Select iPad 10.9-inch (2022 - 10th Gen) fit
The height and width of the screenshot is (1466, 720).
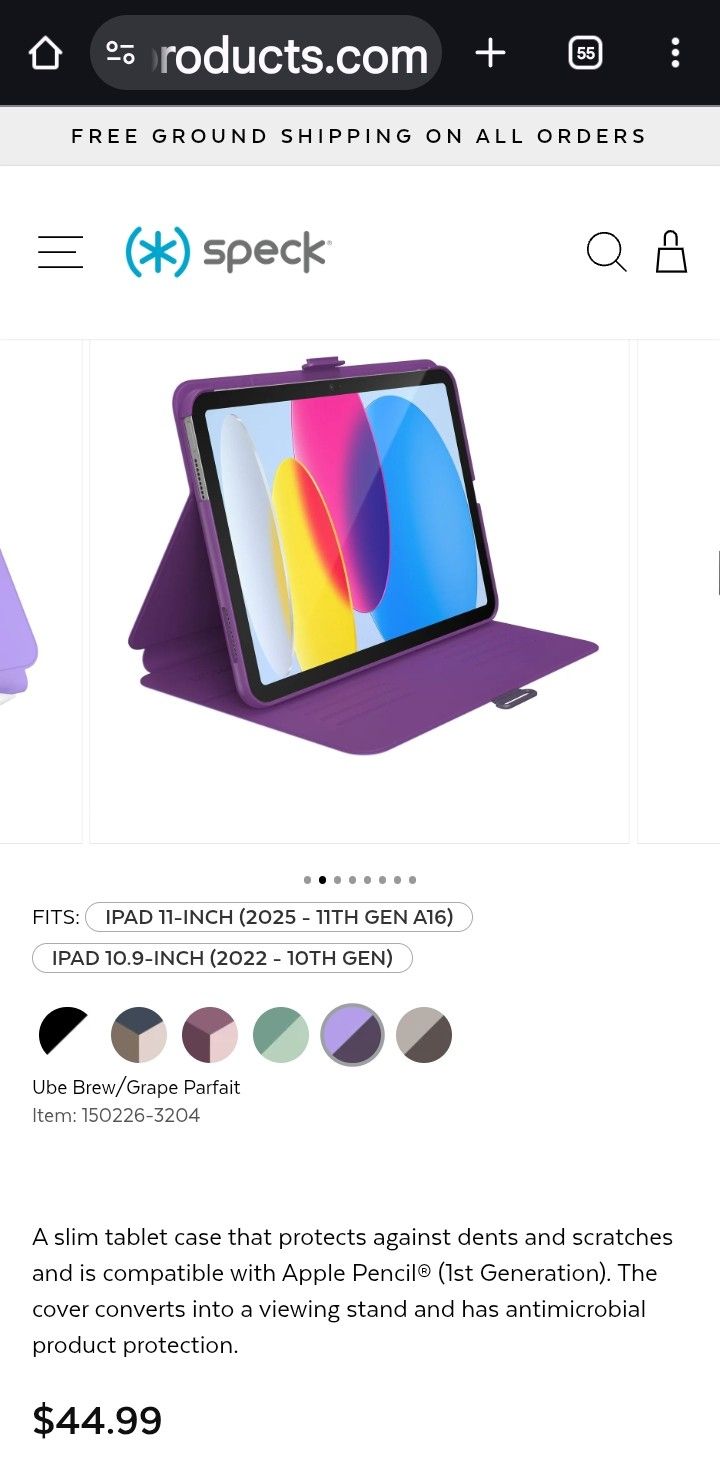coord(222,958)
